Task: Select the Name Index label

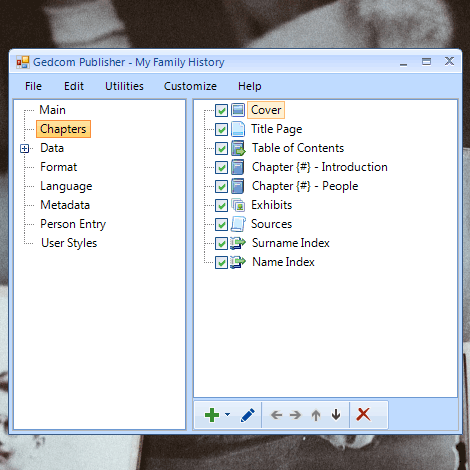Action: pyautogui.click(x=283, y=262)
